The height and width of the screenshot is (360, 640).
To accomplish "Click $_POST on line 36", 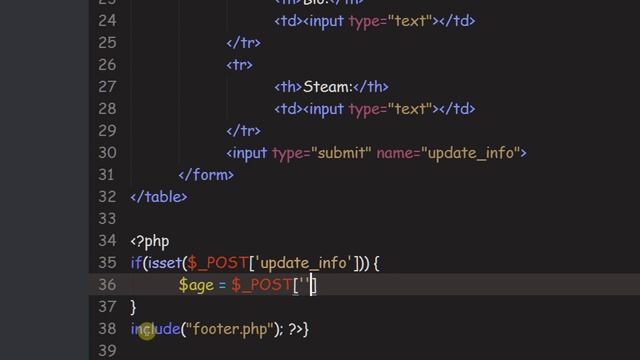I will coord(262,285).
